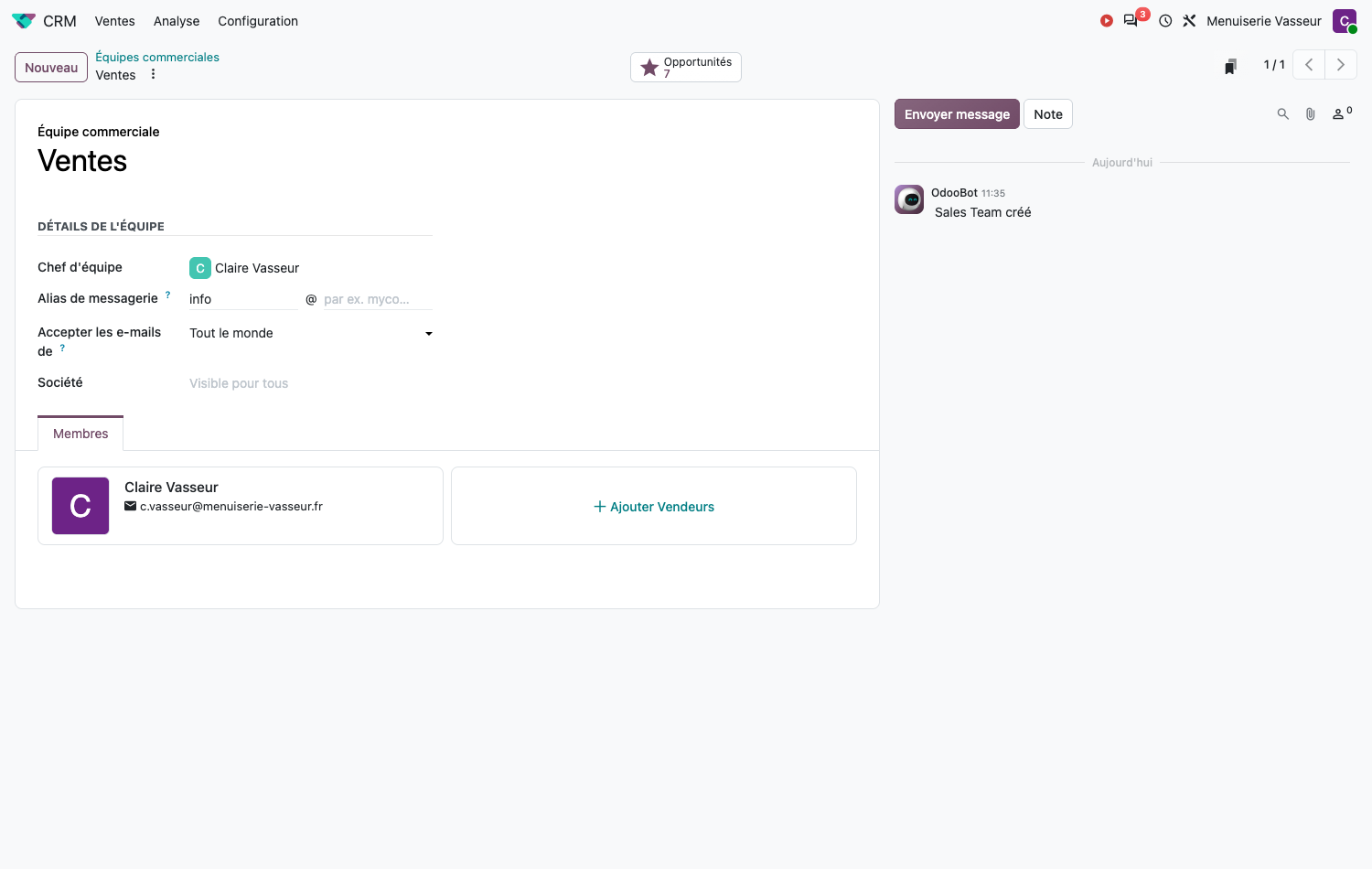The image size is (1372, 869).
Task: Open the Société field selector
Action: 311,383
